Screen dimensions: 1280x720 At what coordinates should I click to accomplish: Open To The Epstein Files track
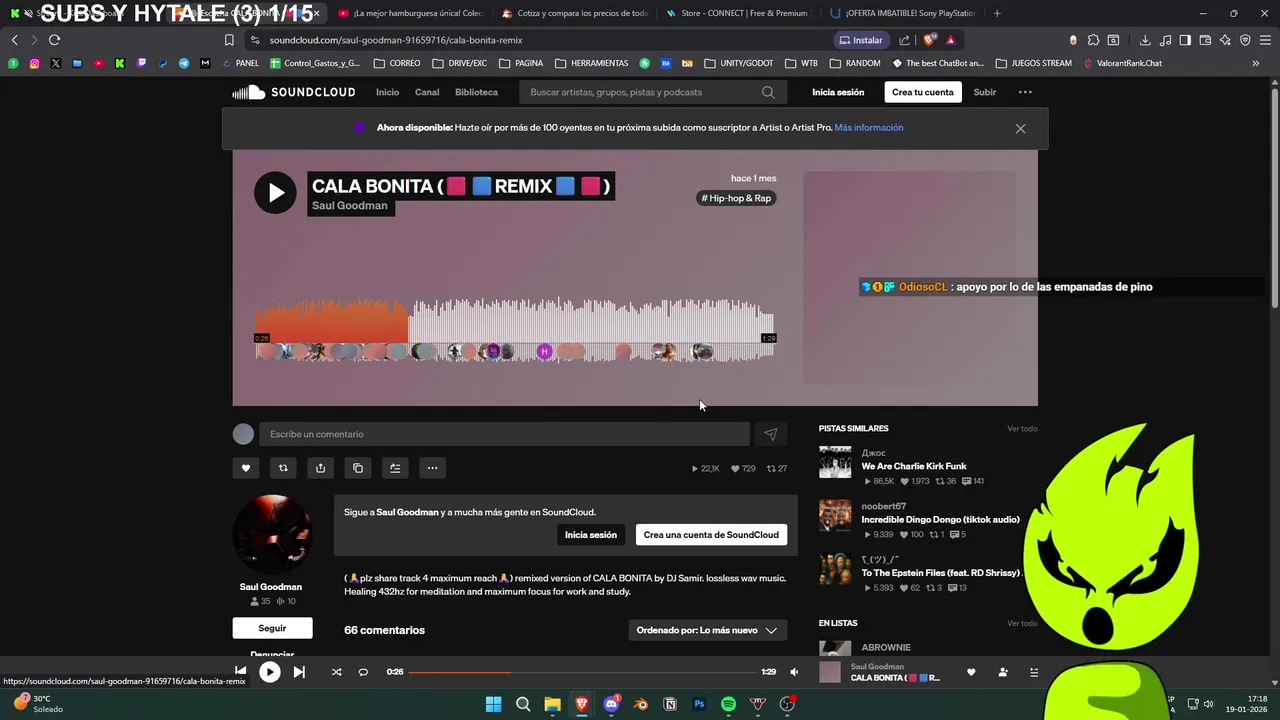point(941,573)
